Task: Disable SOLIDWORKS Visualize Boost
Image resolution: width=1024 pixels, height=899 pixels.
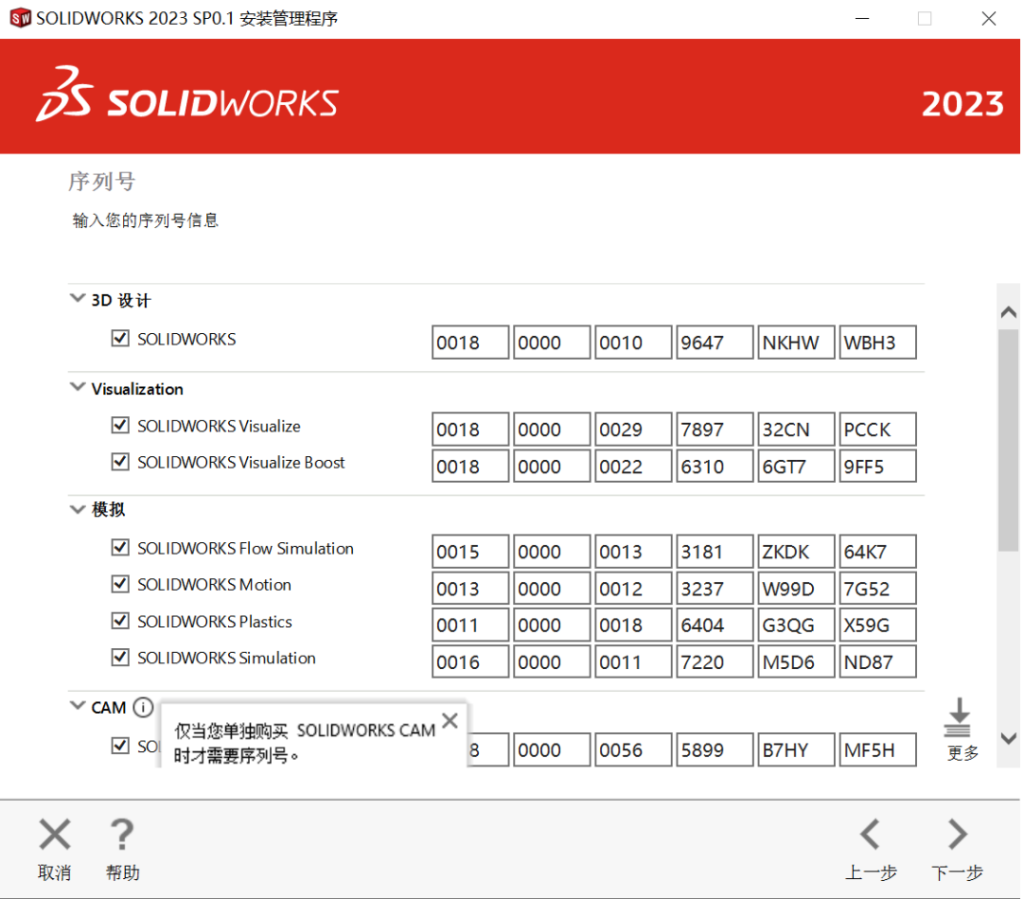Action: [x=120, y=463]
